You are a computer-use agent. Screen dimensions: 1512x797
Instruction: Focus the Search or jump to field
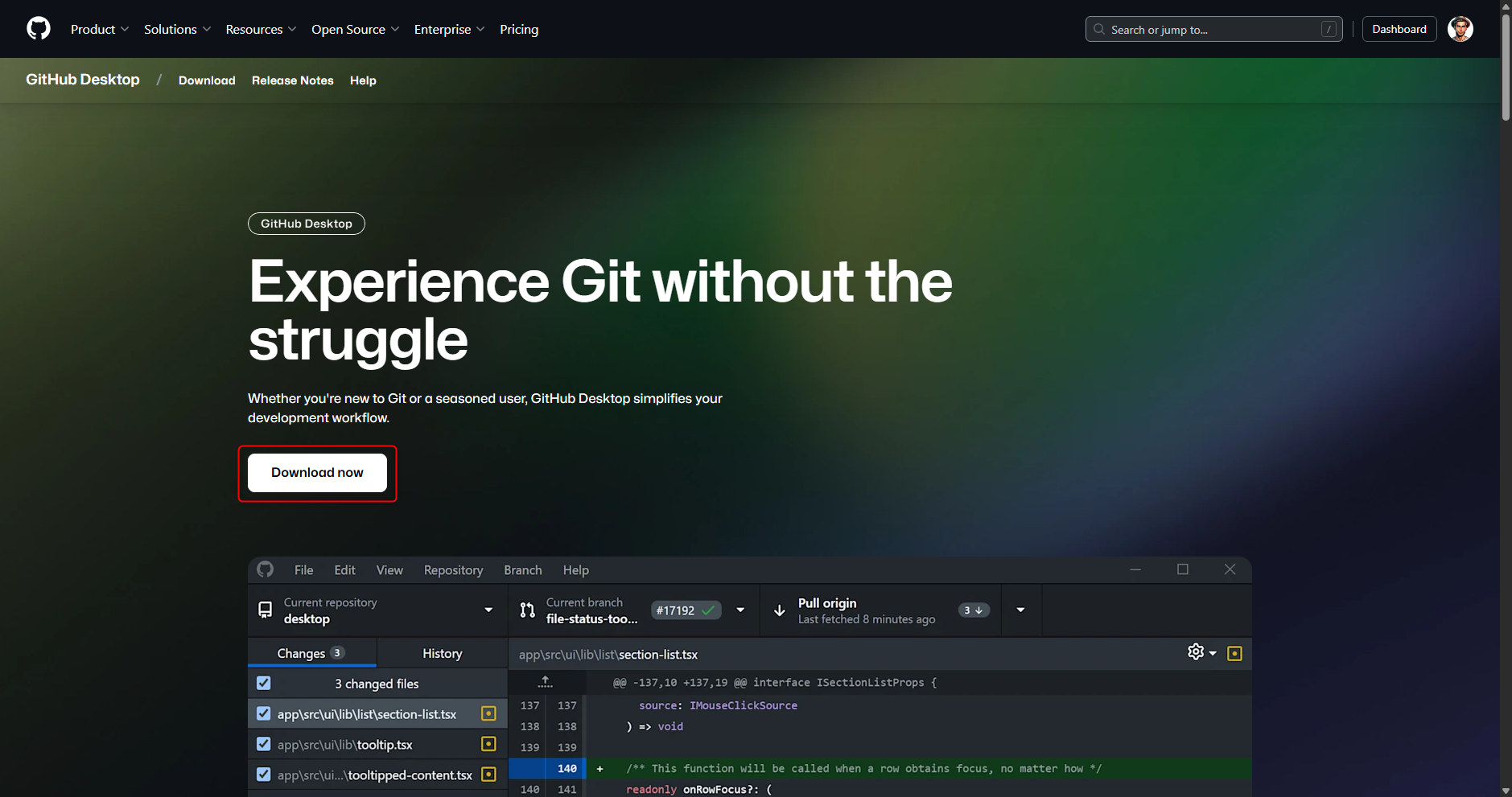(1213, 29)
